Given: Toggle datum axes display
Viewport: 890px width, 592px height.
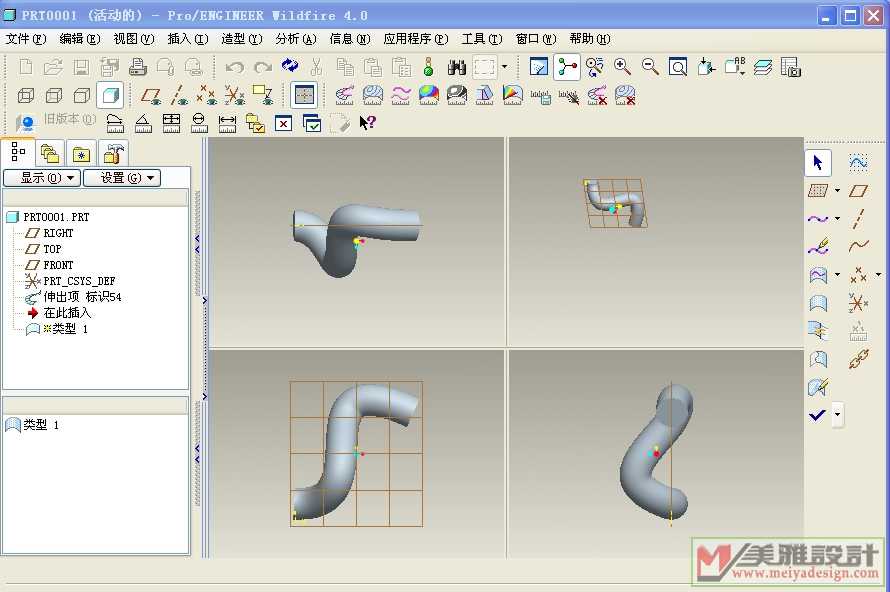Looking at the screenshot, I should 179,95.
